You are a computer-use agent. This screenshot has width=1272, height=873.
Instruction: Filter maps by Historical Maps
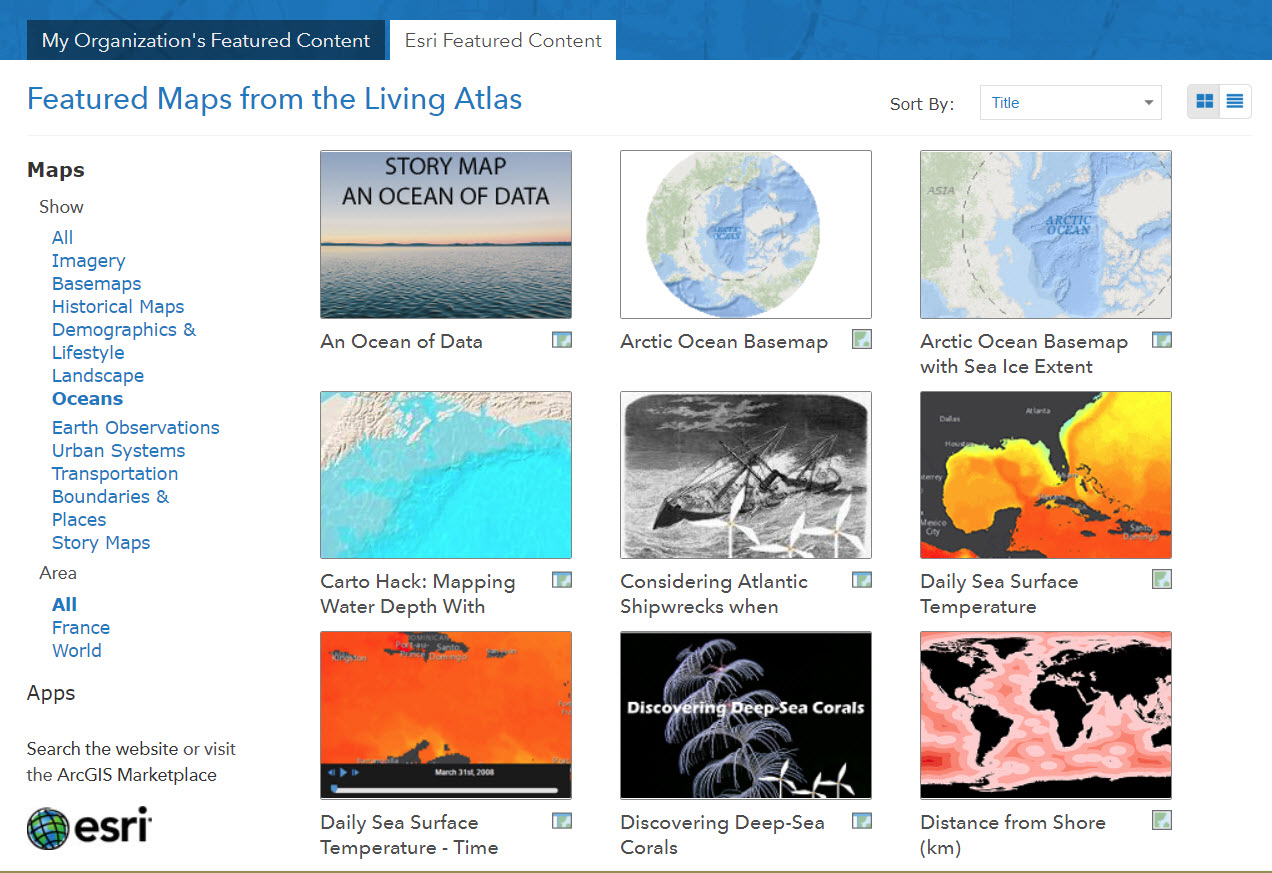click(118, 306)
